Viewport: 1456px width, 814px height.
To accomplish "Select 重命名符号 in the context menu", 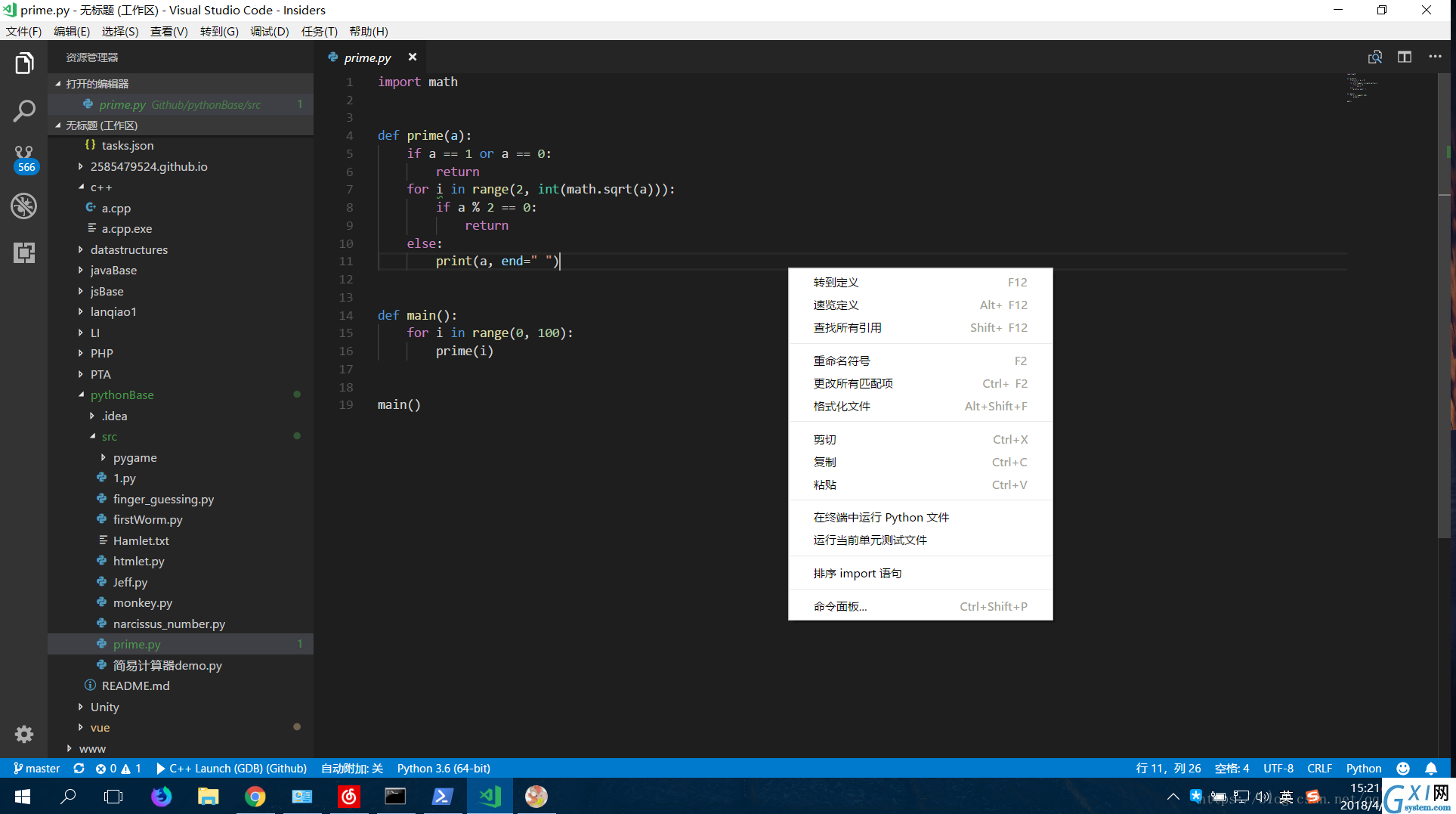I will pos(920,361).
